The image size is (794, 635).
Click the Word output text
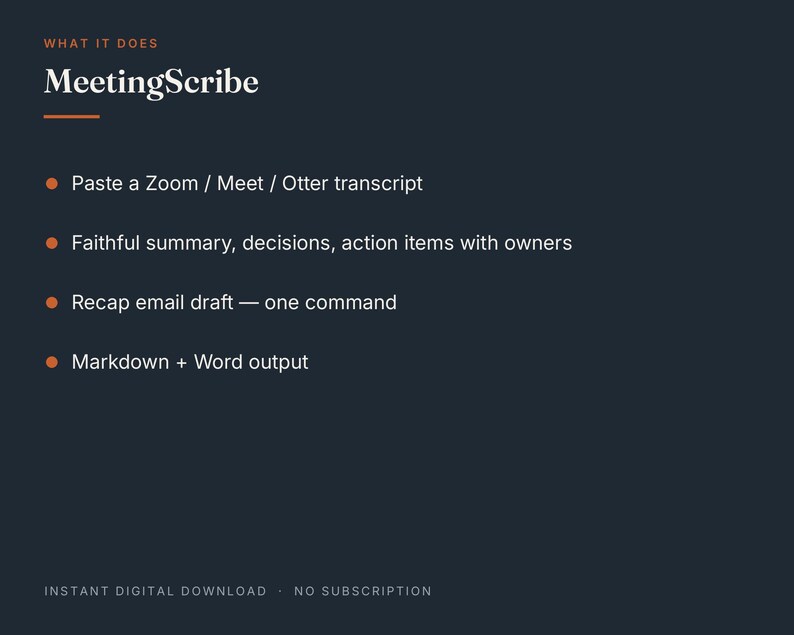coord(251,363)
